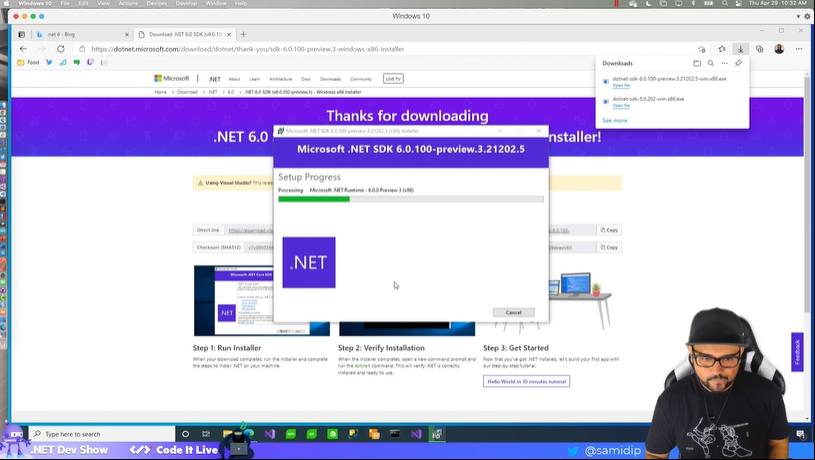Open Learn in .NET site navigation
Image resolution: width=815 pixels, height=460 pixels.
point(255,79)
